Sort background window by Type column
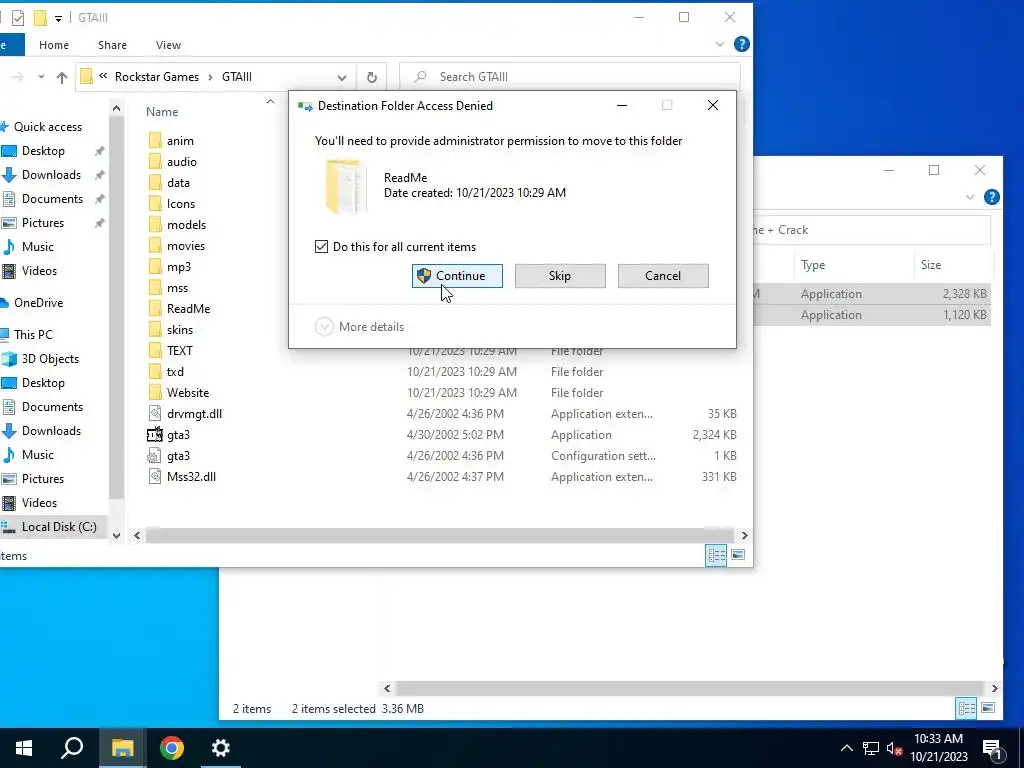This screenshot has width=1024, height=768. click(x=813, y=265)
